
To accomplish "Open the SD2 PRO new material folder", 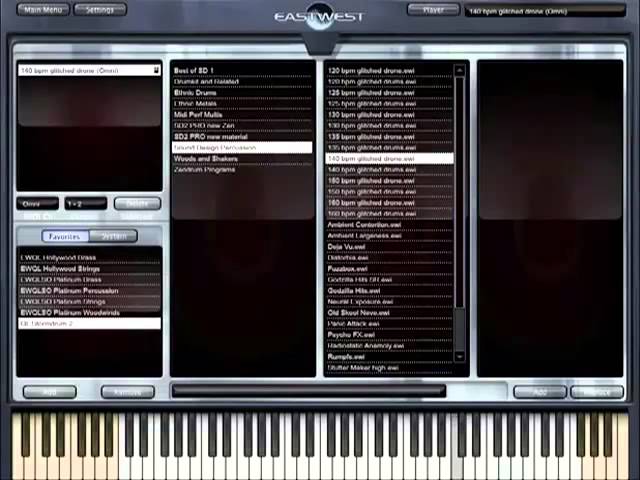I will tap(242, 136).
